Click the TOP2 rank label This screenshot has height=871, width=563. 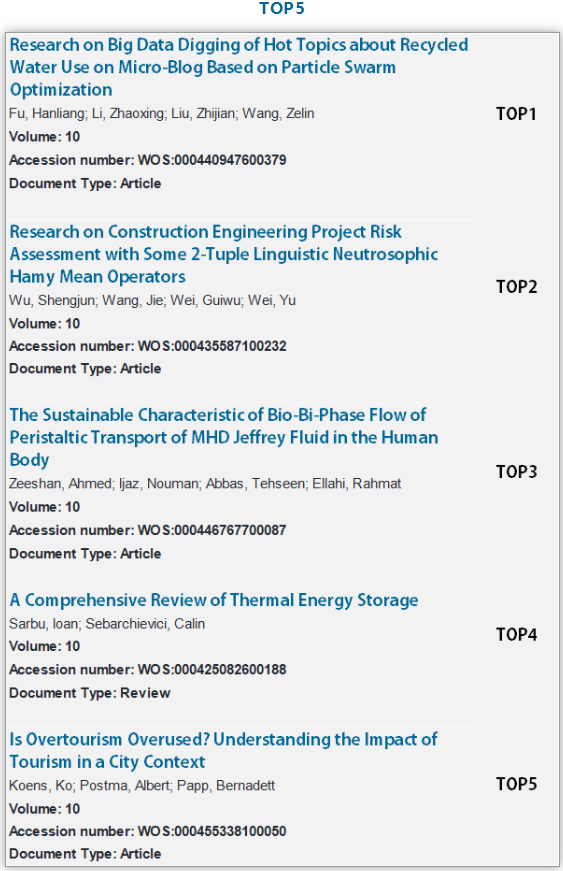coord(516,287)
